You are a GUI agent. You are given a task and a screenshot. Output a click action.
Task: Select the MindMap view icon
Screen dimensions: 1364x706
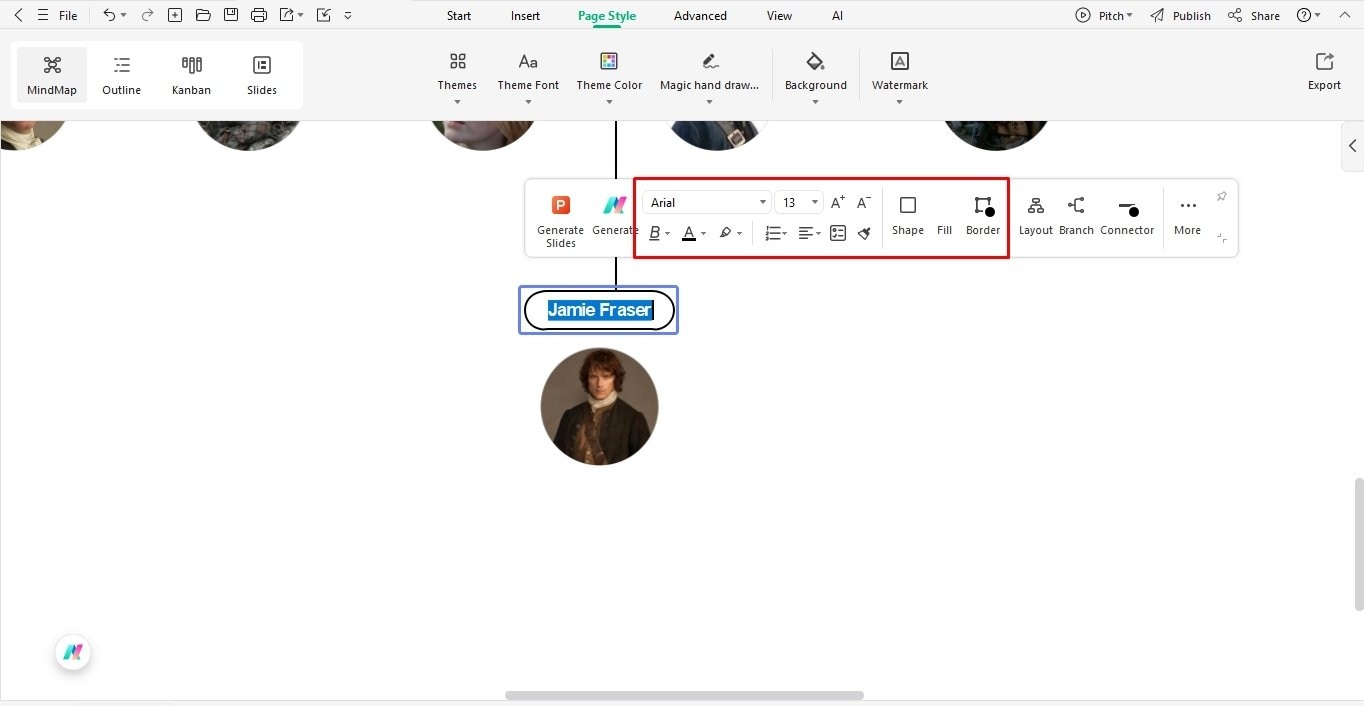[51, 73]
